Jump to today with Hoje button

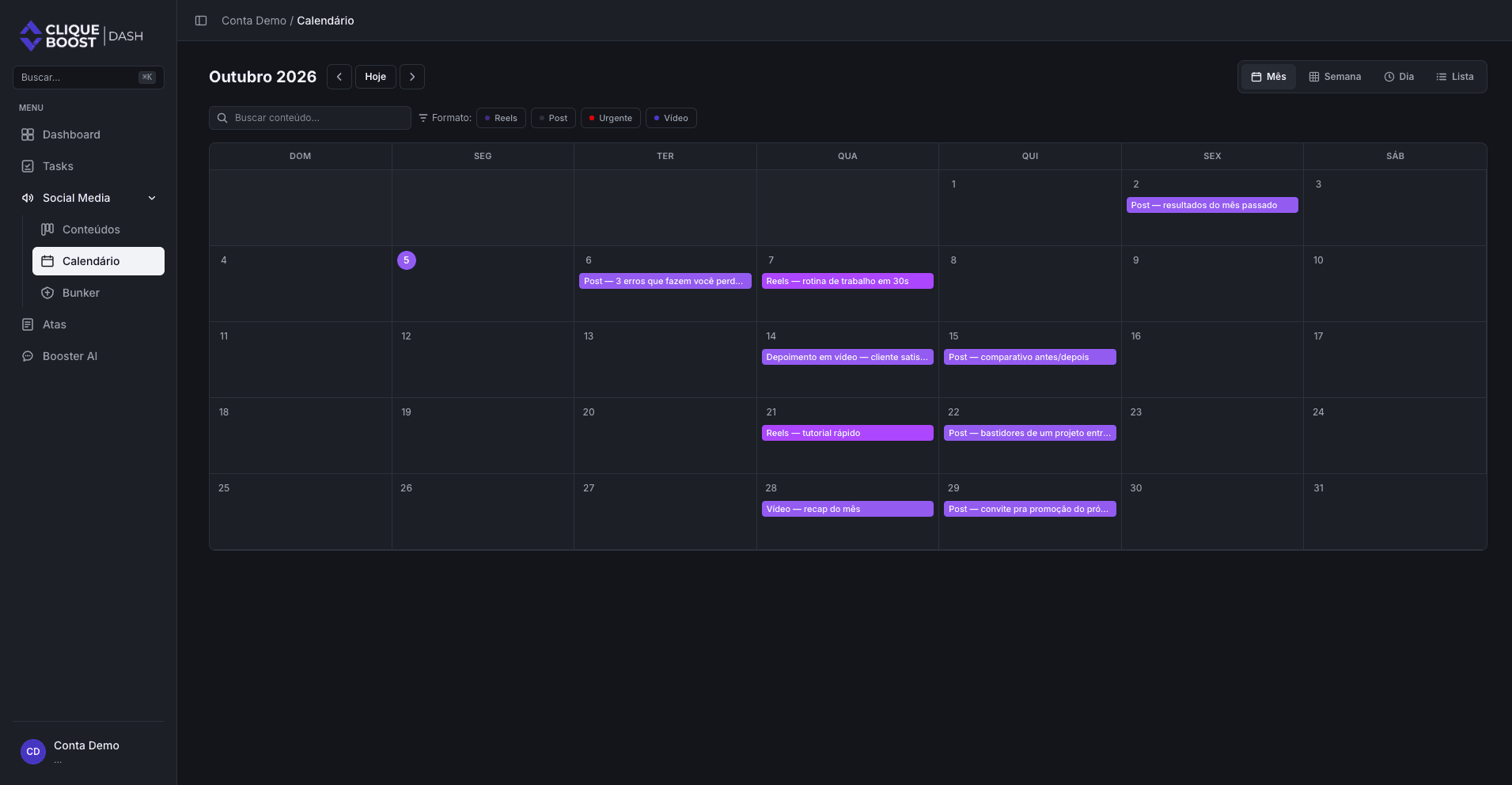376,77
